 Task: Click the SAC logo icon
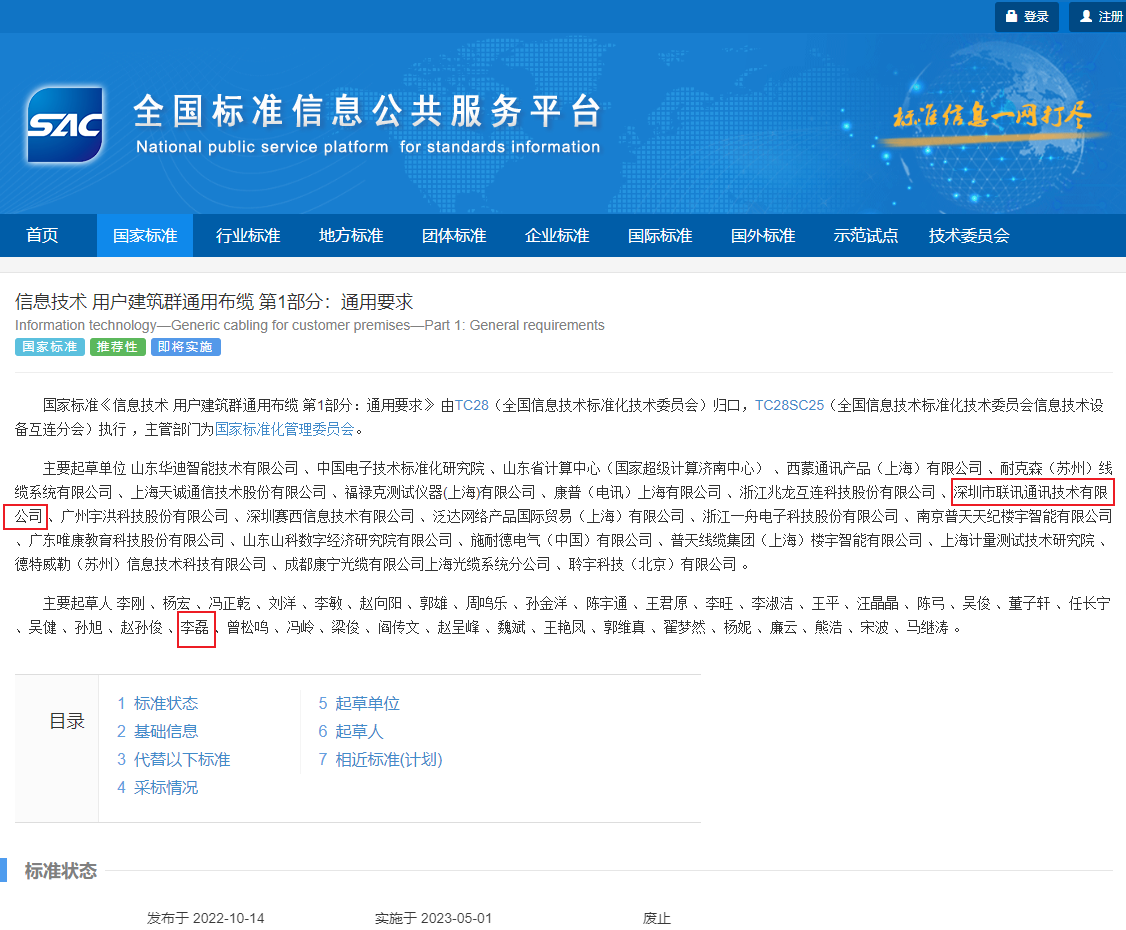pyautogui.click(x=65, y=124)
